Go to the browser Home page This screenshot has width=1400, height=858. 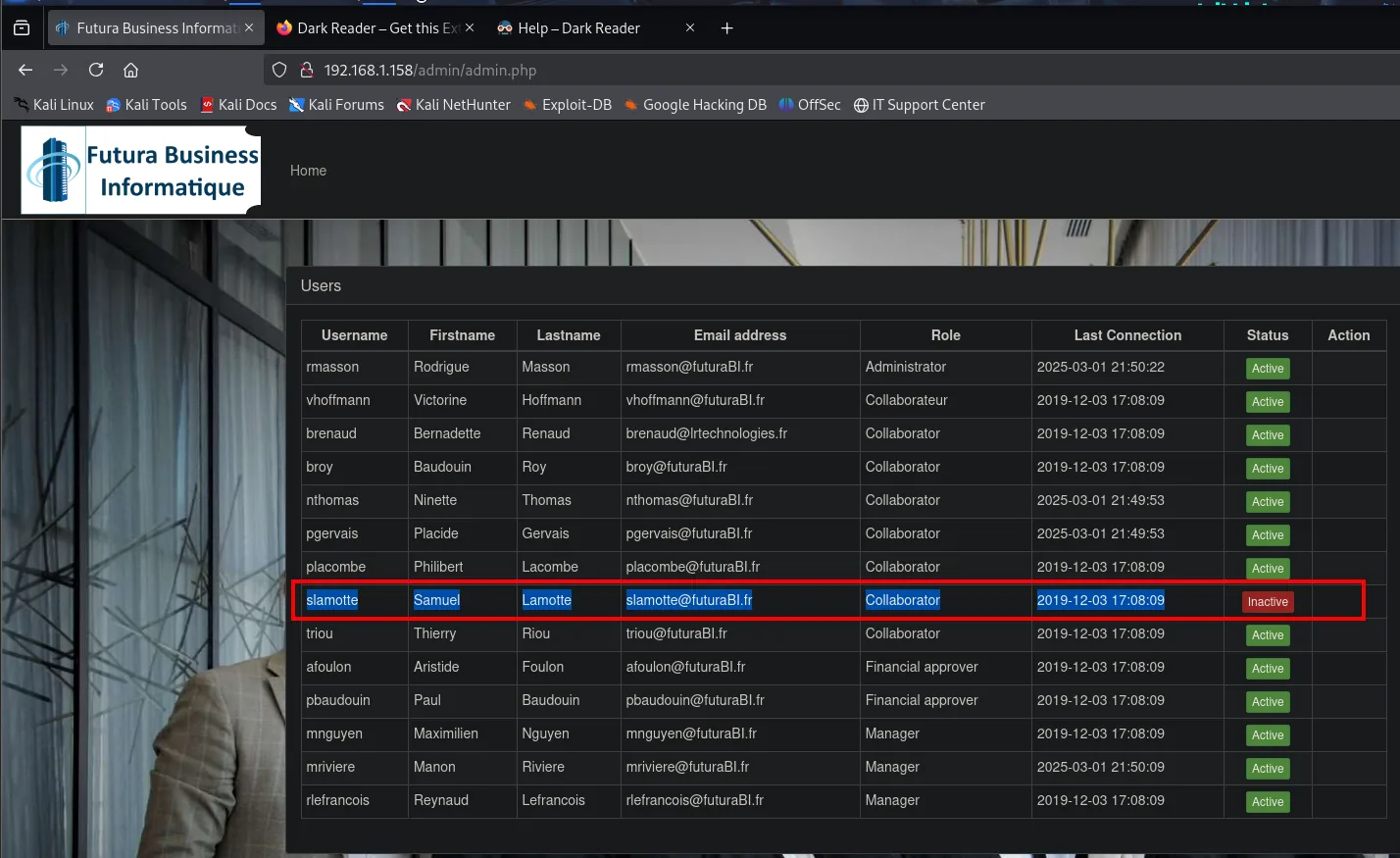point(130,70)
